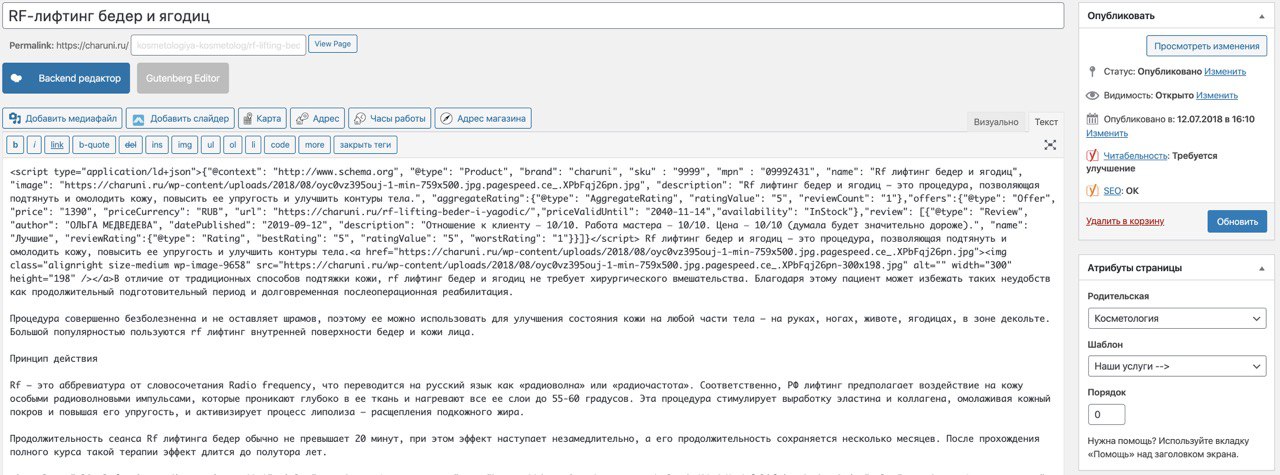This screenshot has width=1280, height=475.
Task: Insert italic tag with i button
Action: tap(35, 145)
